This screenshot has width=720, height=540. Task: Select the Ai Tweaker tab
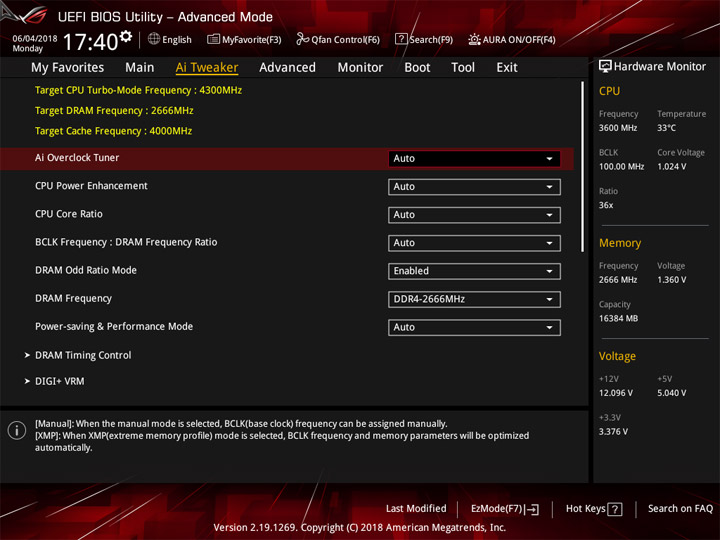(x=207, y=68)
